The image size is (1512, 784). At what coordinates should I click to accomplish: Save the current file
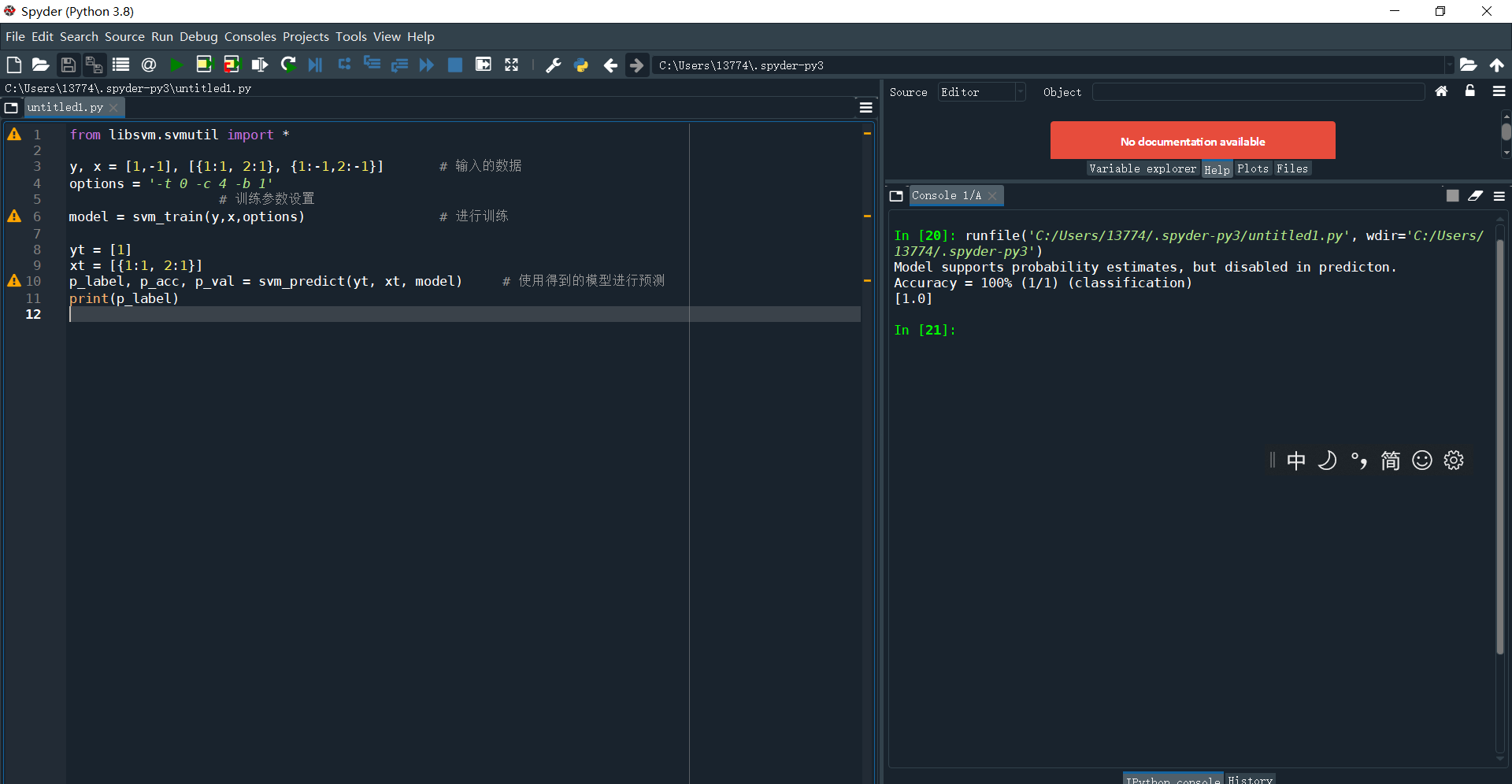(x=69, y=65)
